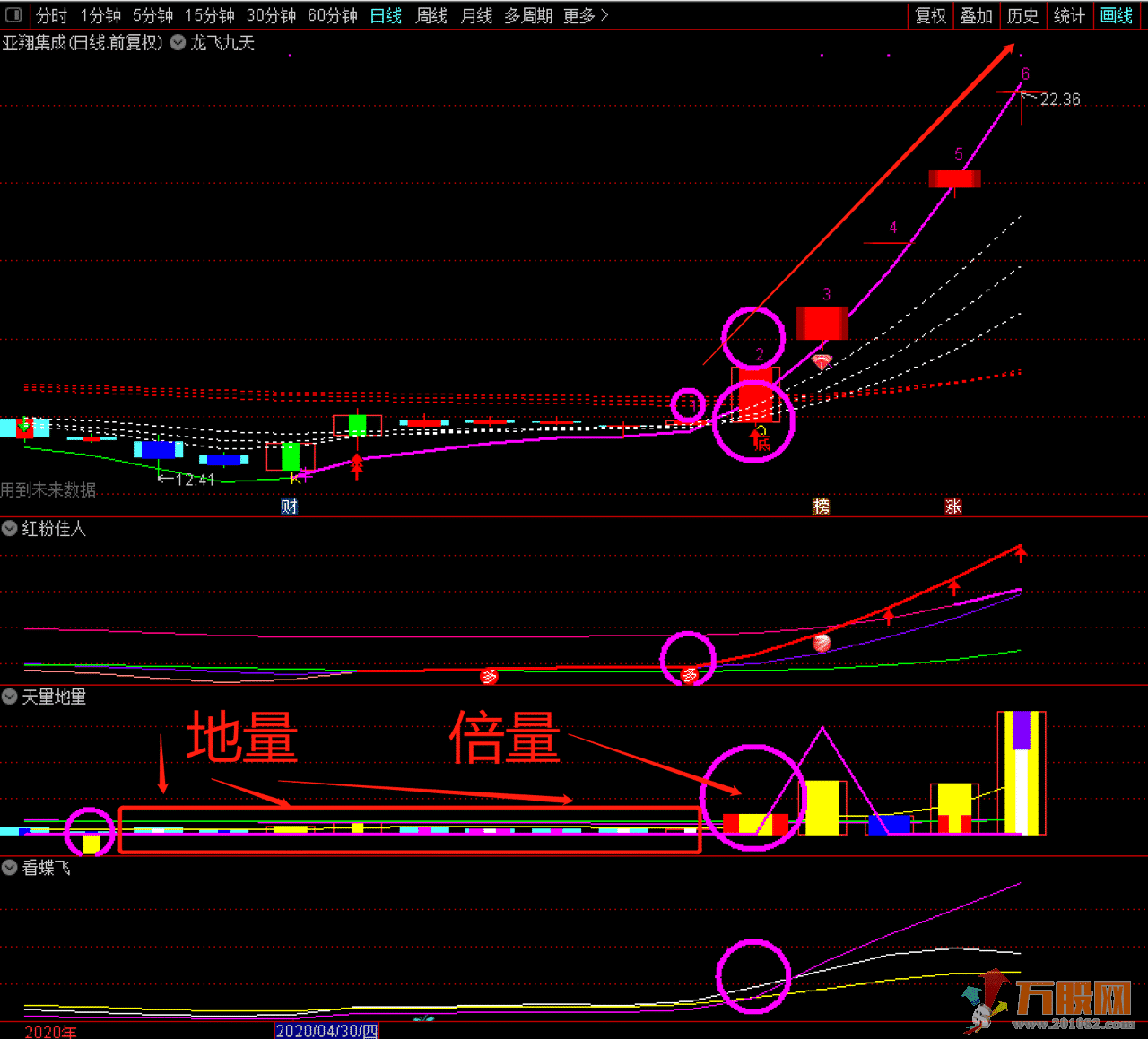This screenshot has width=1148, height=1039.
Task: Click the red ball on 红粉佳人 line
Action: point(822,642)
